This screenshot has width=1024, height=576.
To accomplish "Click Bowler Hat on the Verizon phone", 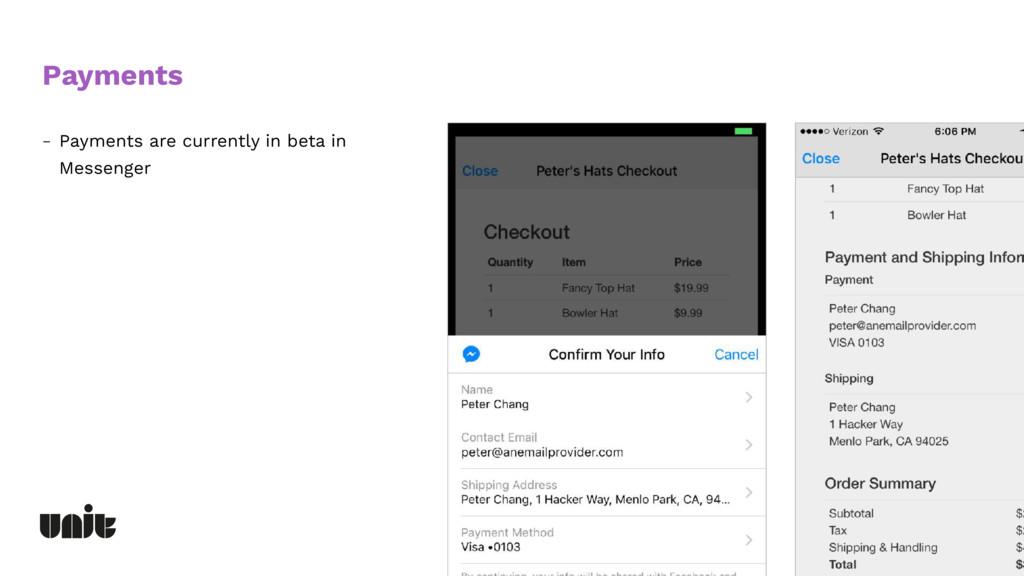I will 936,215.
